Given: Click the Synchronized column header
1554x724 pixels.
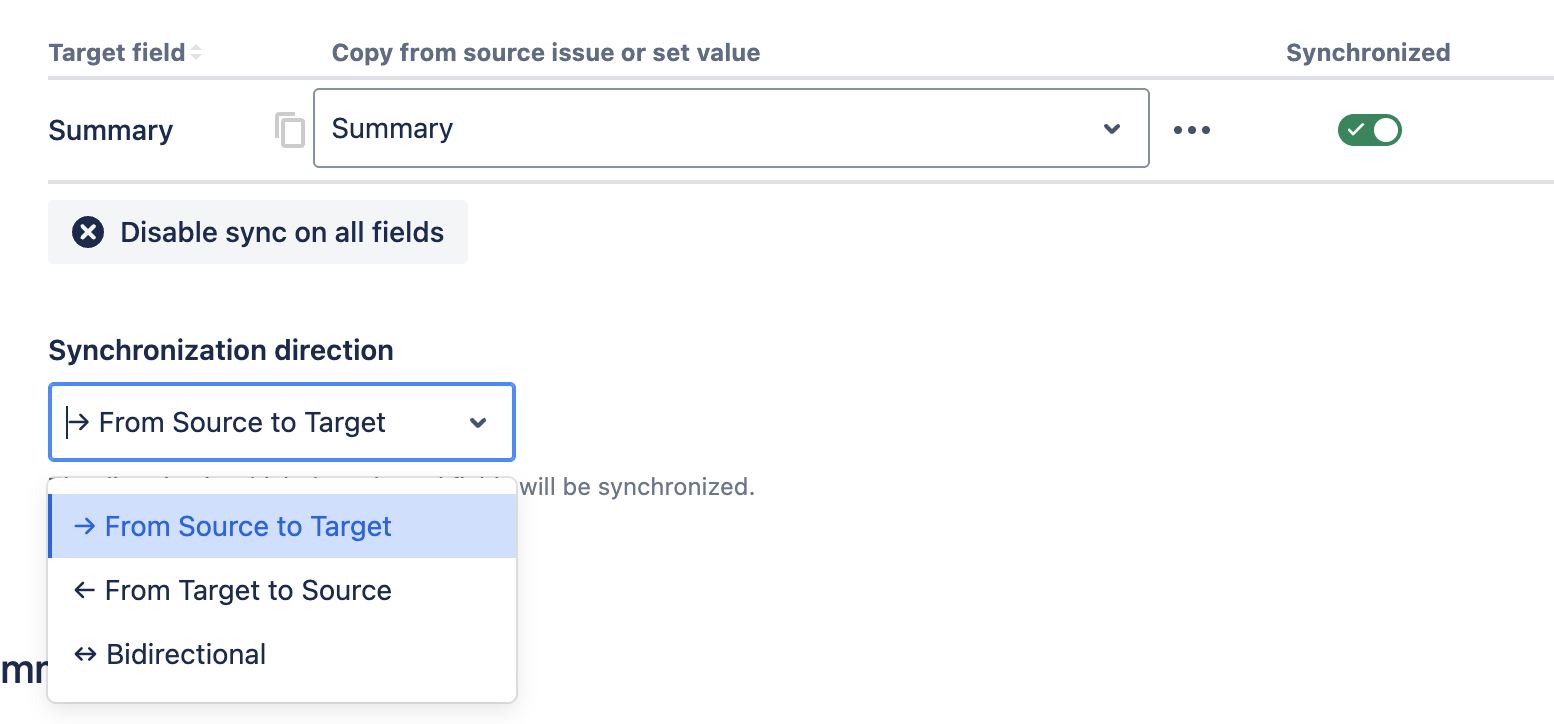Looking at the screenshot, I should [1367, 53].
